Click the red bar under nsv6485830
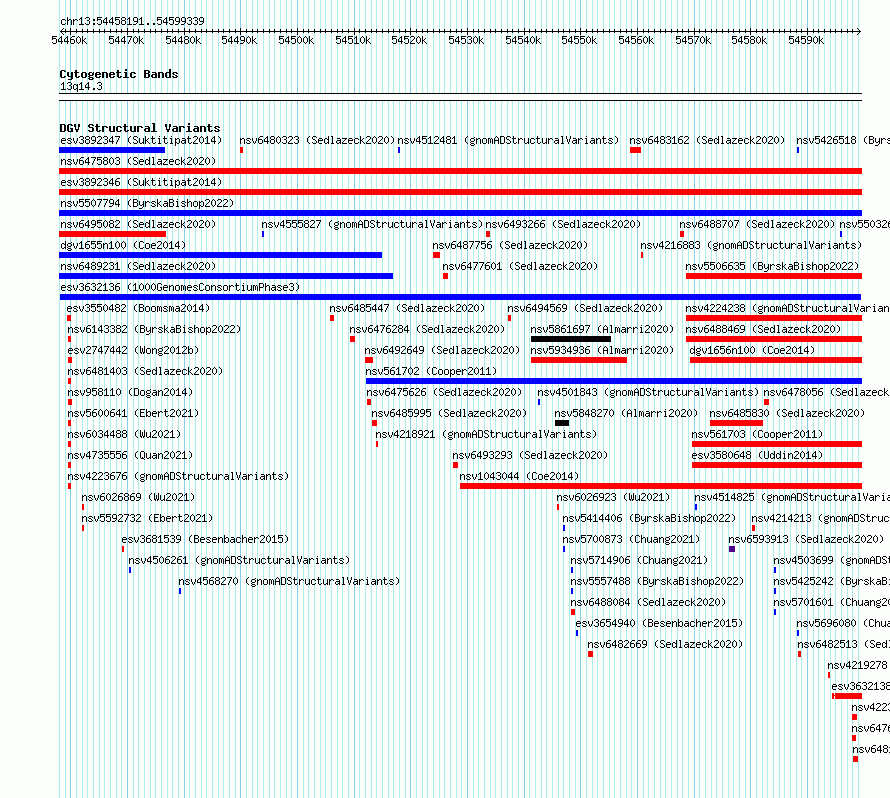890x798 pixels. (x=736, y=423)
